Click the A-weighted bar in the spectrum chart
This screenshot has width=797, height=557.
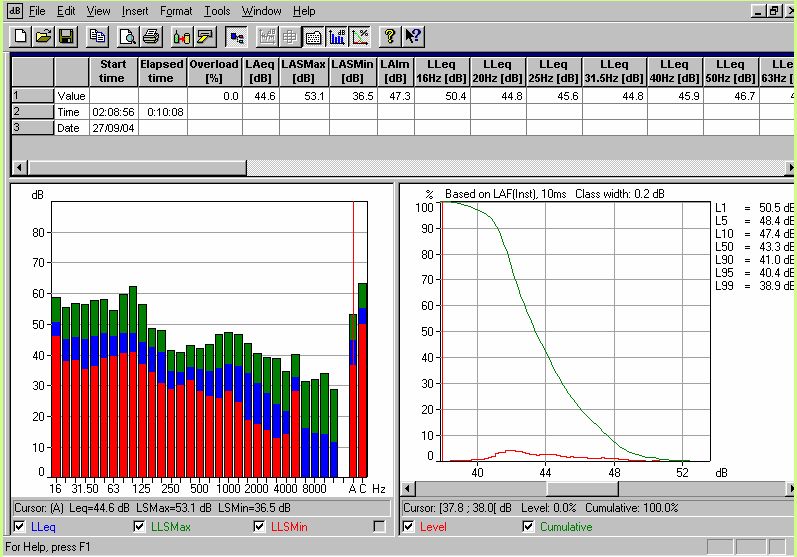click(x=353, y=396)
